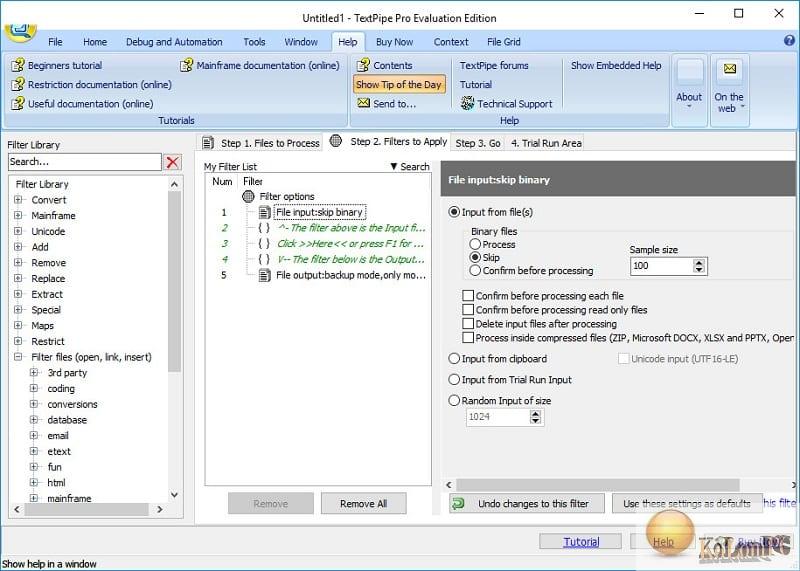Viewport: 800px width, 571px height.
Task: Click the TextPipe application logo button
Action: pyautogui.click(x=20, y=32)
